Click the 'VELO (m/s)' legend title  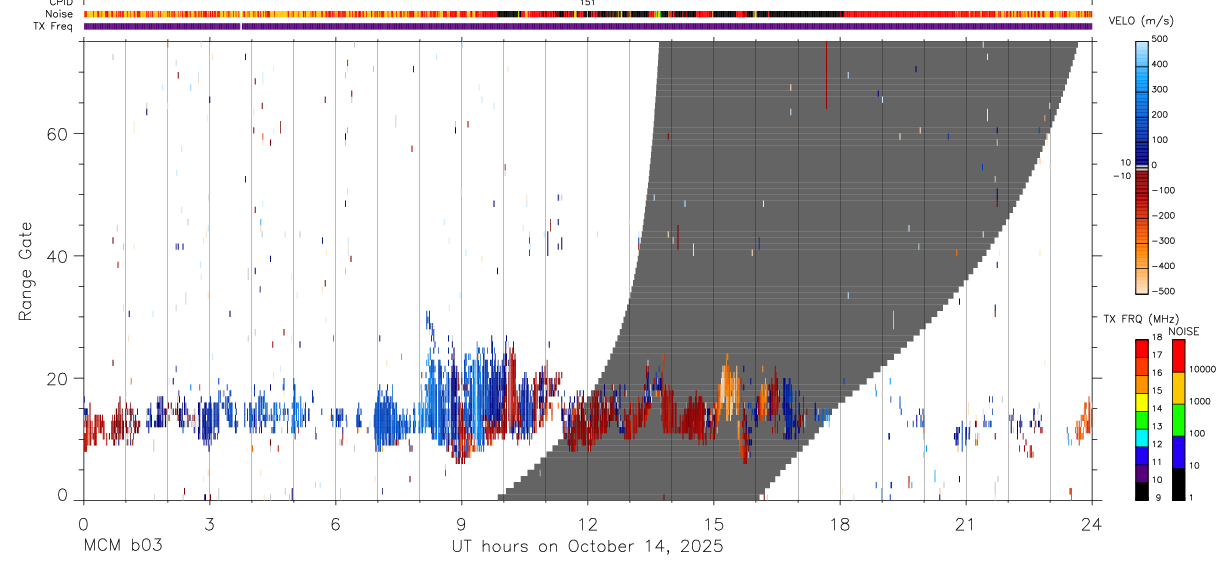click(x=1142, y=22)
